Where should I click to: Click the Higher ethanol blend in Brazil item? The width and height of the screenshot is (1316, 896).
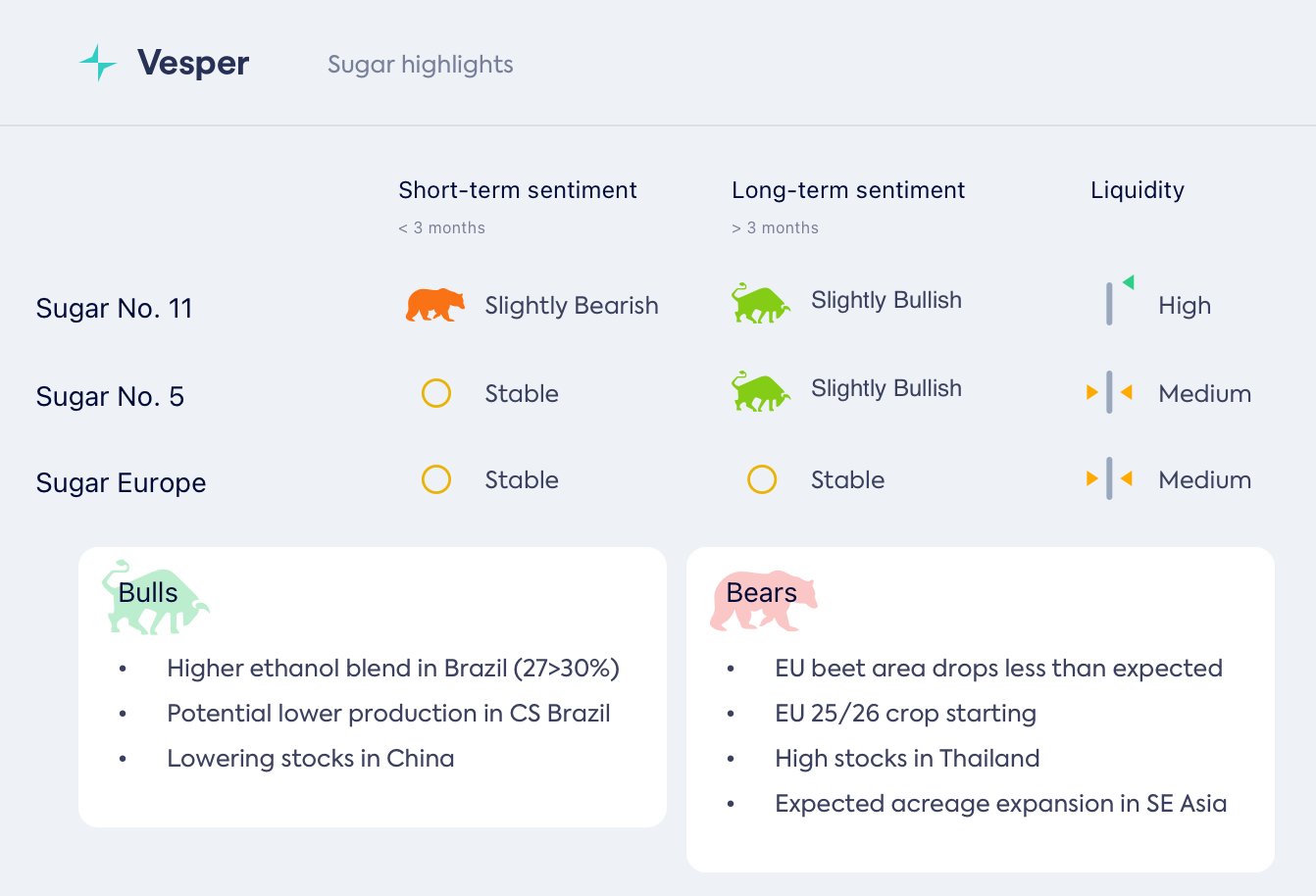[392, 669]
